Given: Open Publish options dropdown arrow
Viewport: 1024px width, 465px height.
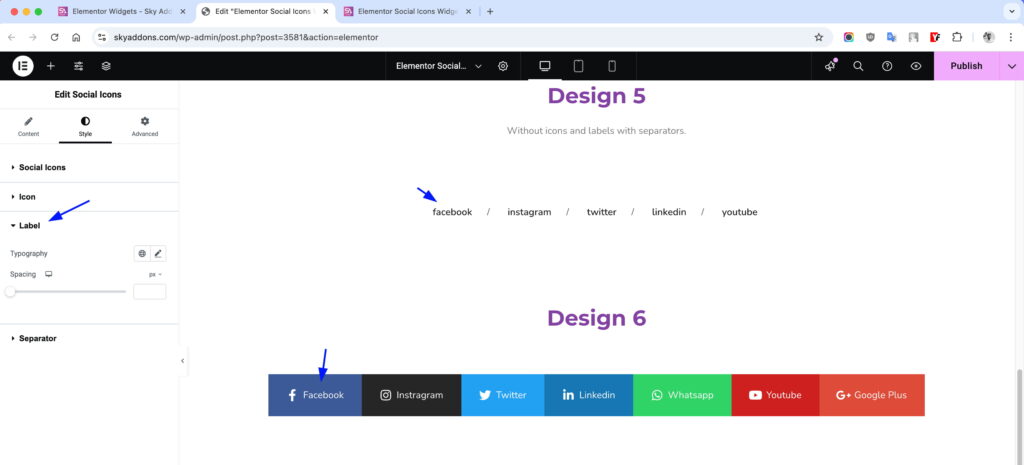Looking at the screenshot, I should coord(1012,66).
